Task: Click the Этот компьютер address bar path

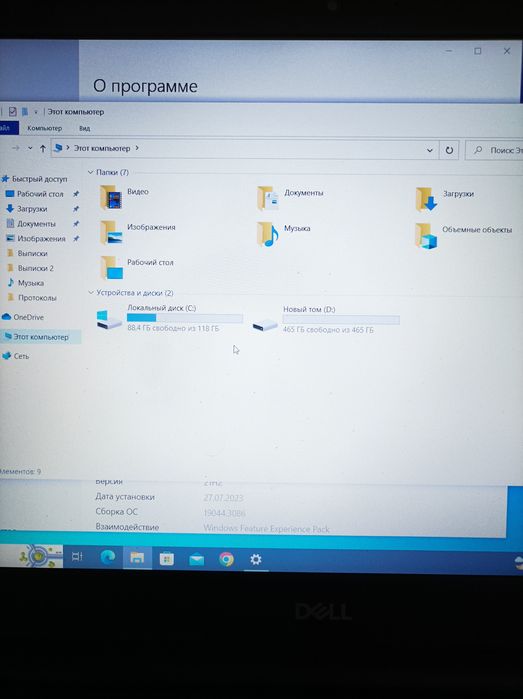Action: tap(102, 148)
